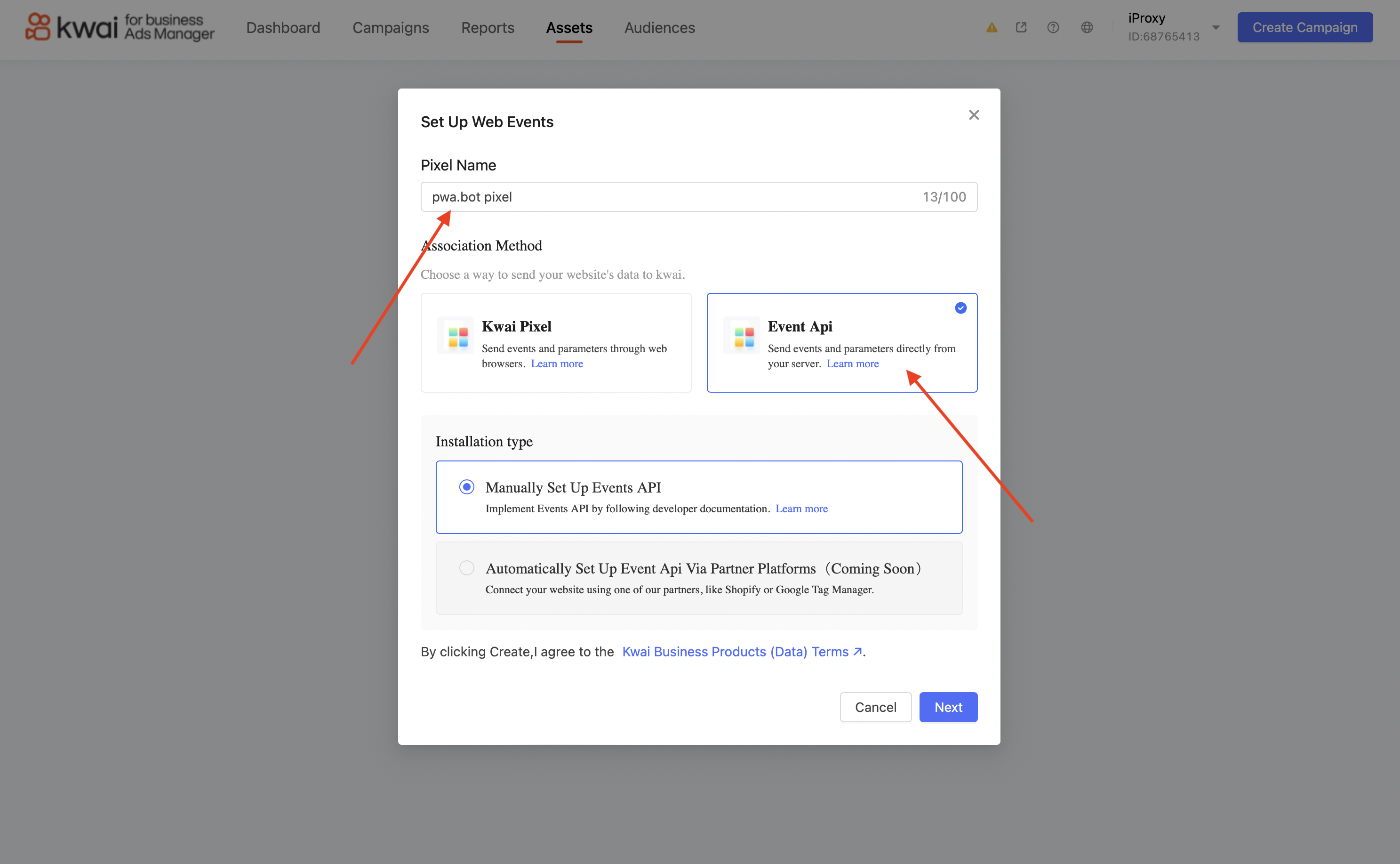This screenshot has width=1400, height=864.
Task: Expand the iProxy account dropdown arrow
Action: pyautogui.click(x=1216, y=27)
